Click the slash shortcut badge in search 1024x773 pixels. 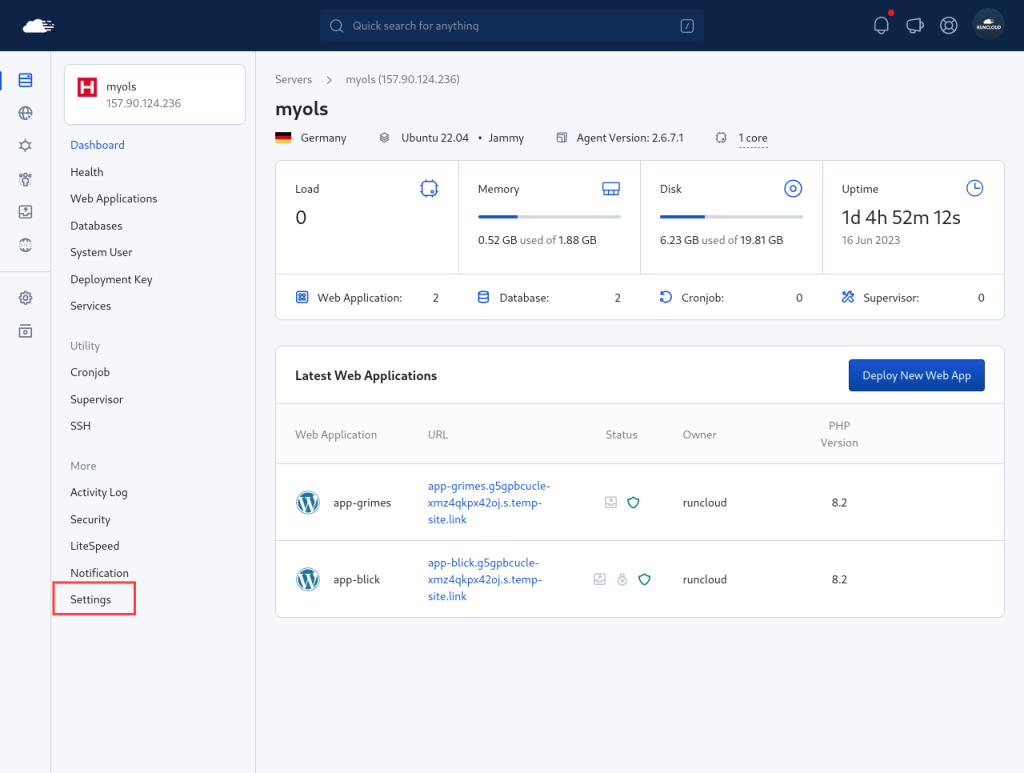[x=687, y=25]
